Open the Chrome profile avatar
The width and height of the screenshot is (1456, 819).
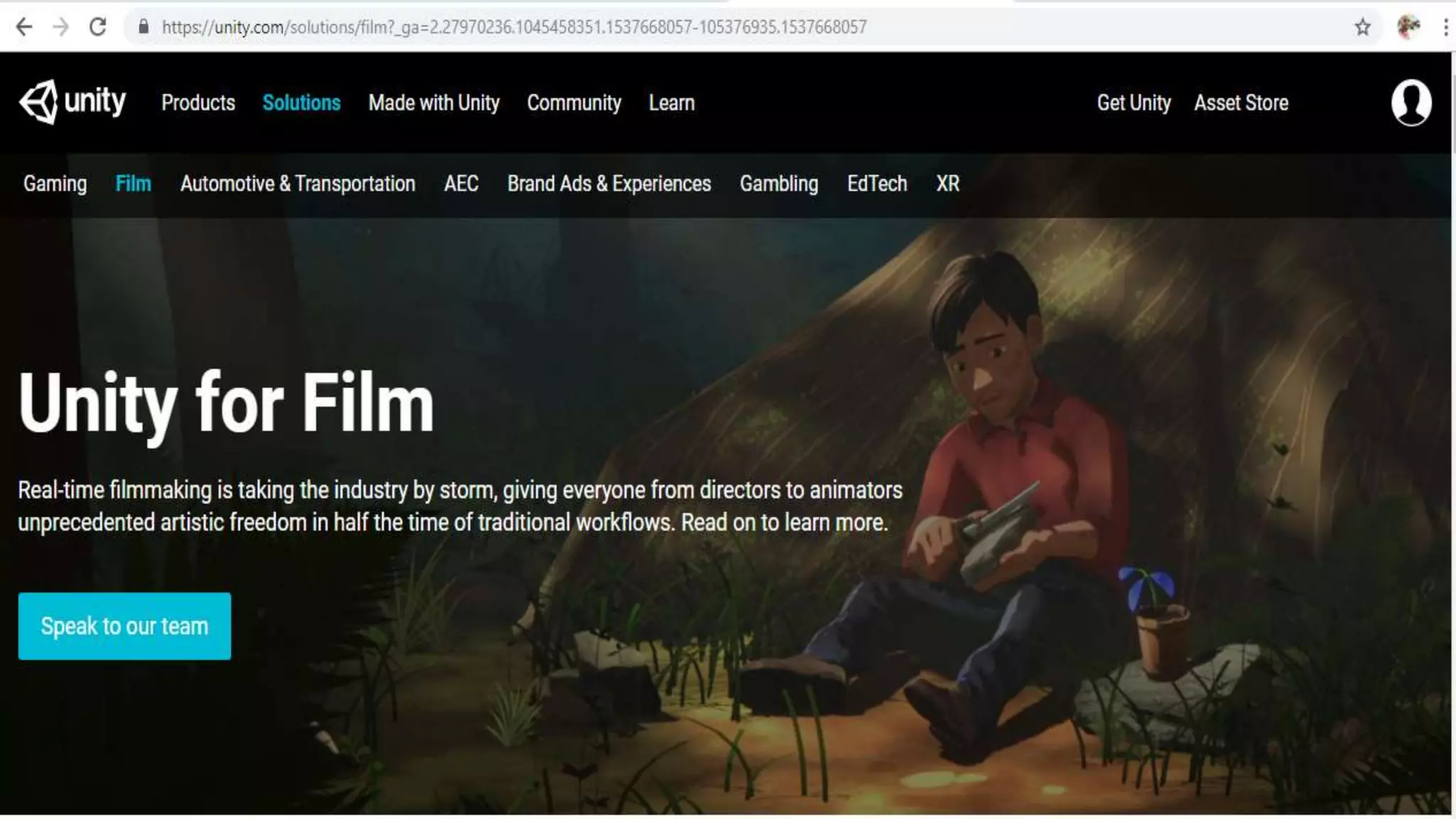pos(1408,27)
